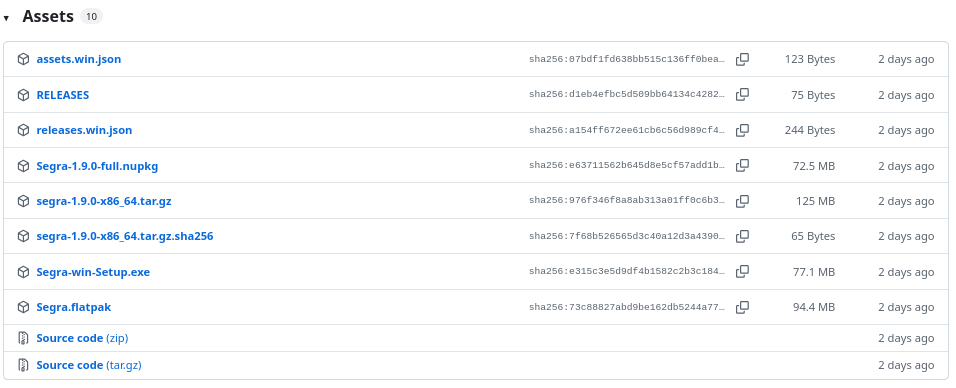Click '2 days ago' in Source code (zip) row
Viewport: 956px width, 388px height.
coord(906,338)
